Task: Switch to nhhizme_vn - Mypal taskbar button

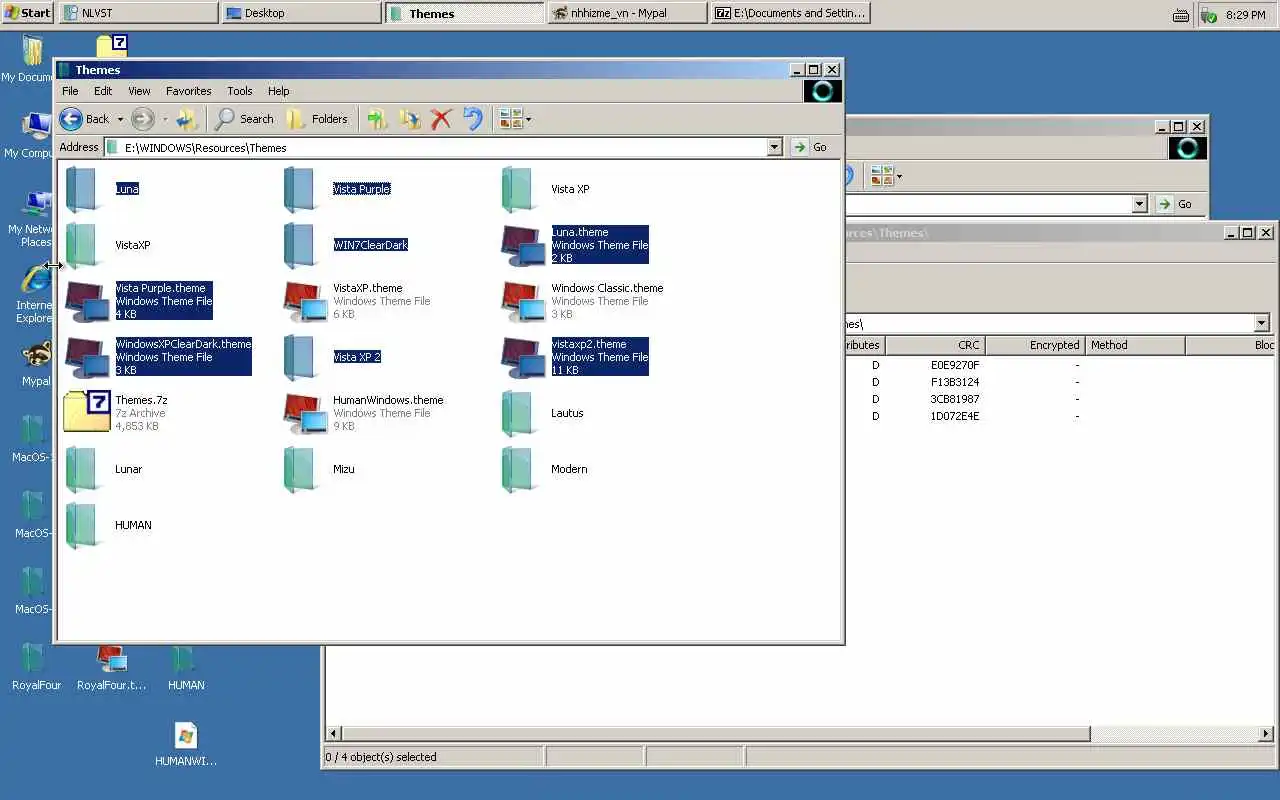Action: (x=627, y=13)
